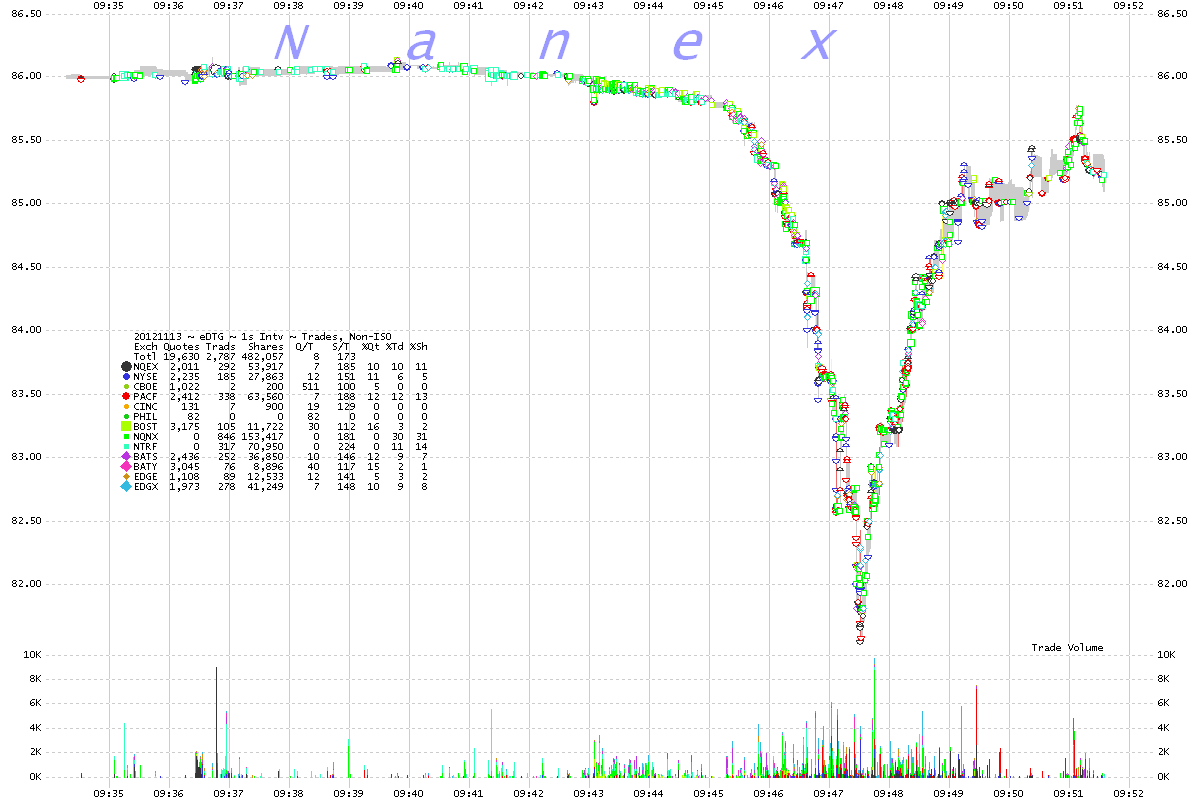Click the 86.50 price label on left axis

(25, 14)
